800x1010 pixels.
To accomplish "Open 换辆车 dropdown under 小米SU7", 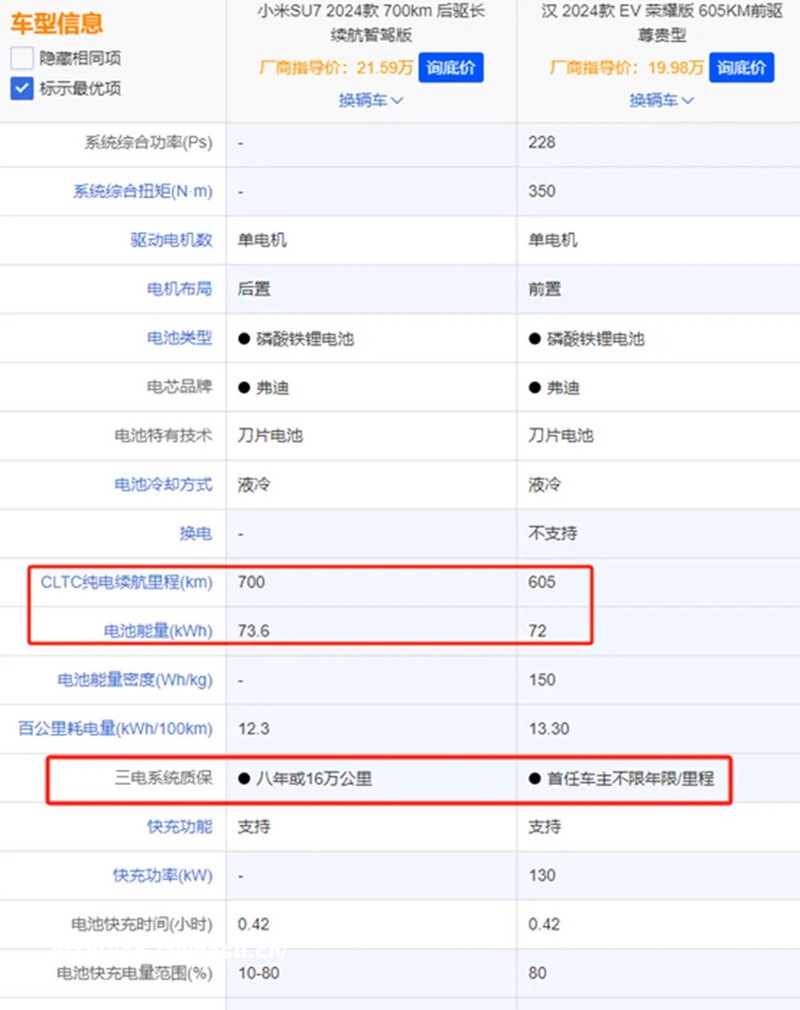I will click(x=370, y=100).
